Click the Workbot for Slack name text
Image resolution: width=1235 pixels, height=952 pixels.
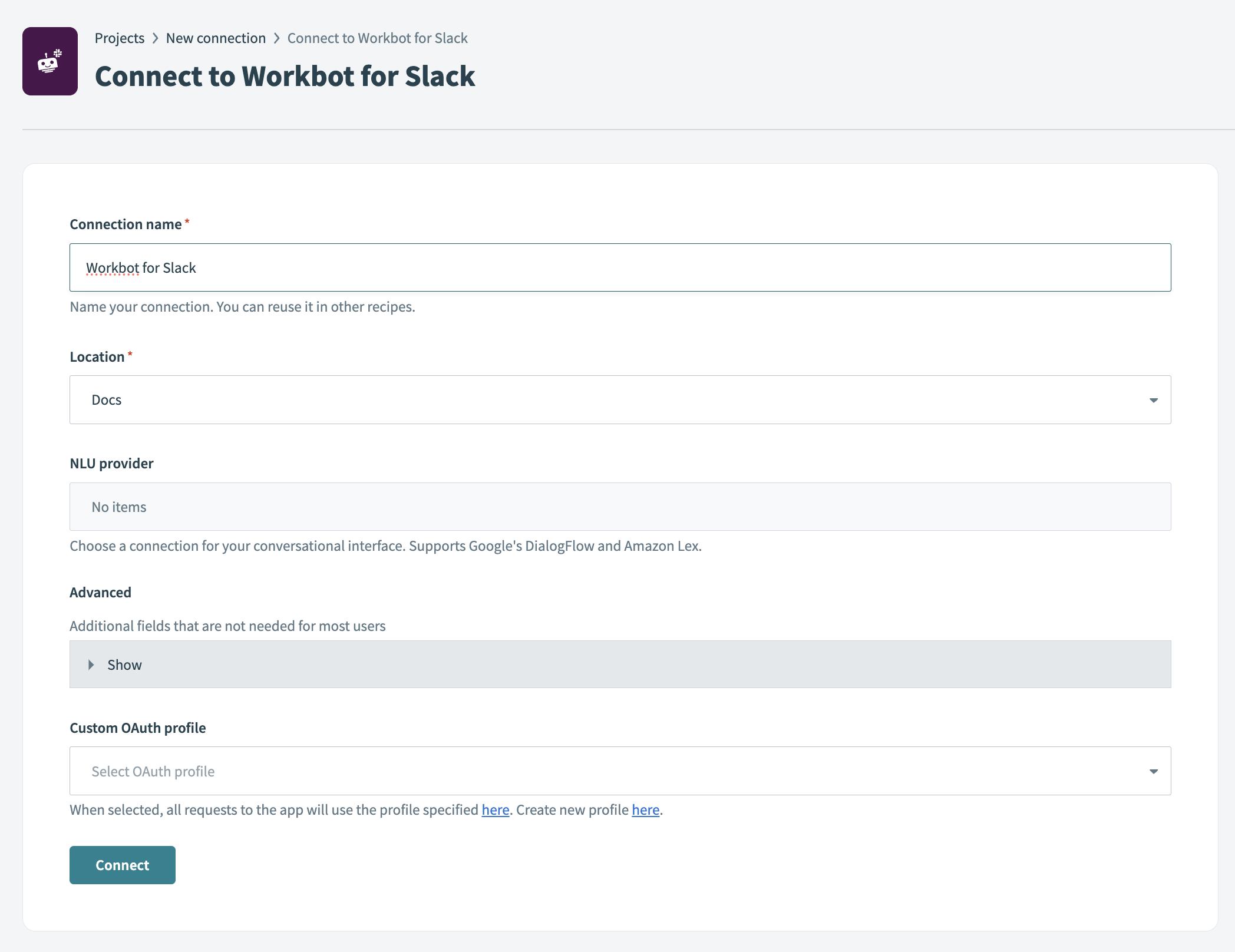tap(141, 267)
